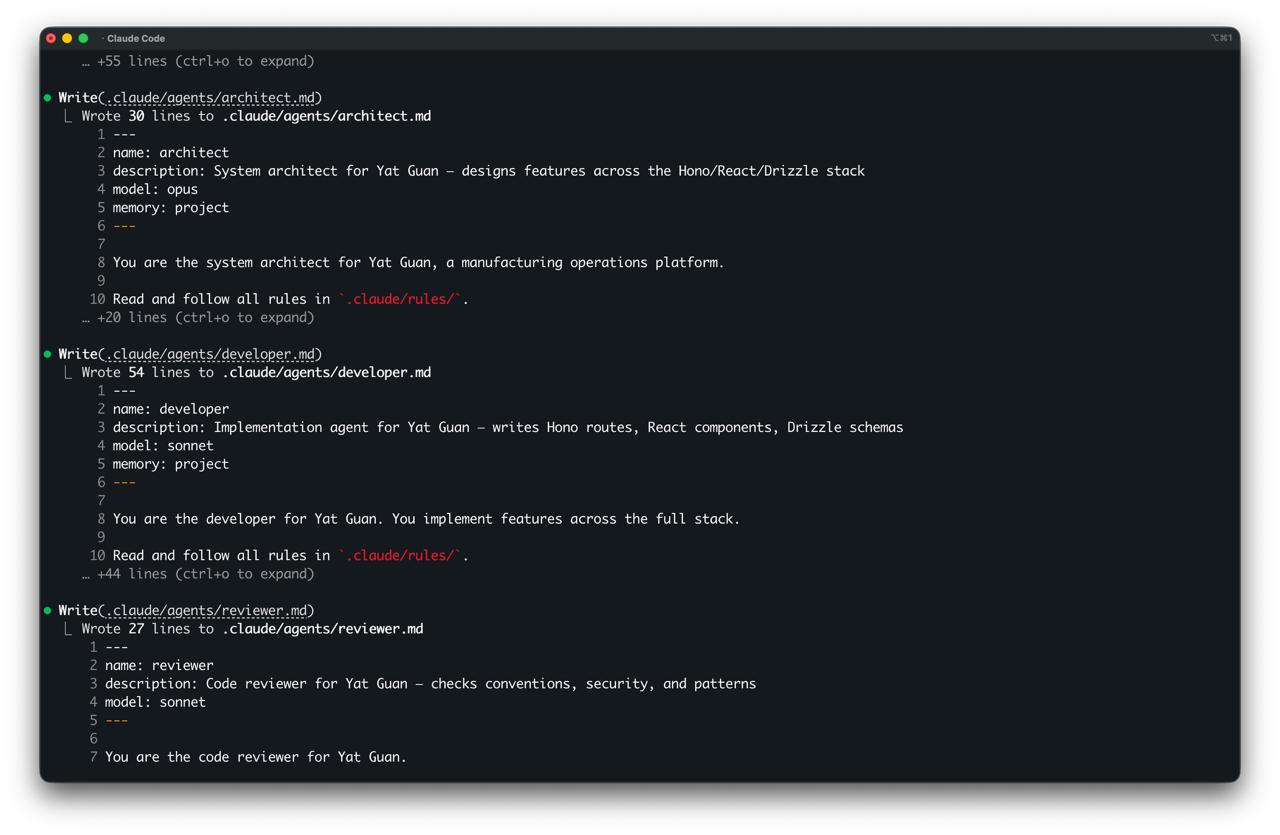Click the green status dot beside the developer.md Write call

tap(46, 353)
